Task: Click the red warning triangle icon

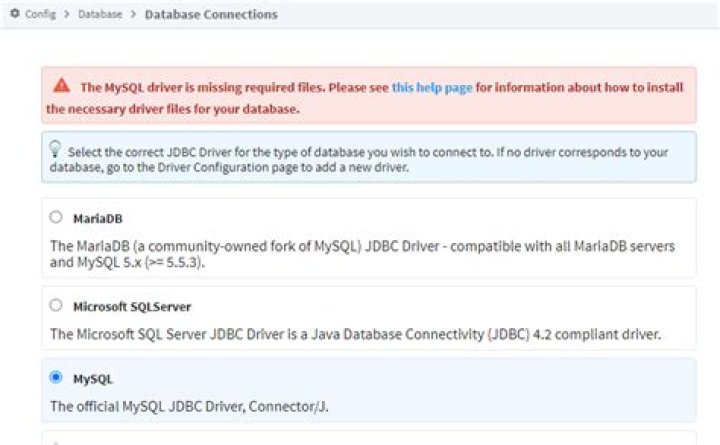Action: [62, 85]
